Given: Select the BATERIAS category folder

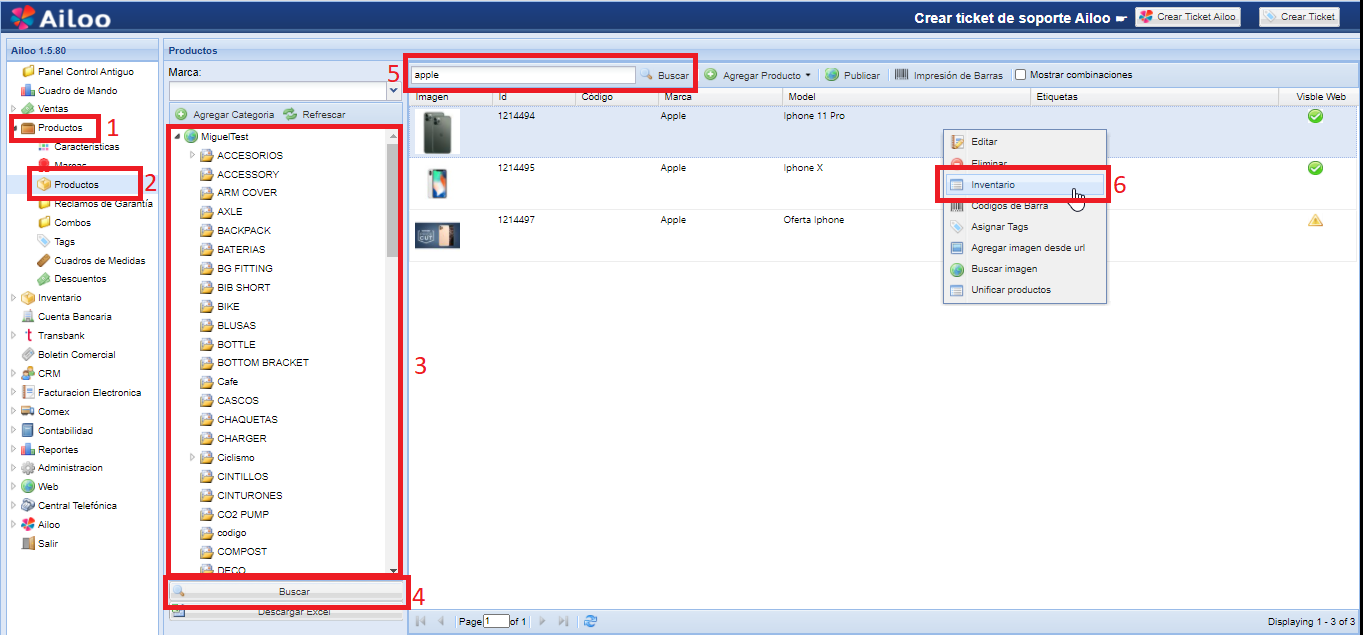Looking at the screenshot, I should click(206, 250).
